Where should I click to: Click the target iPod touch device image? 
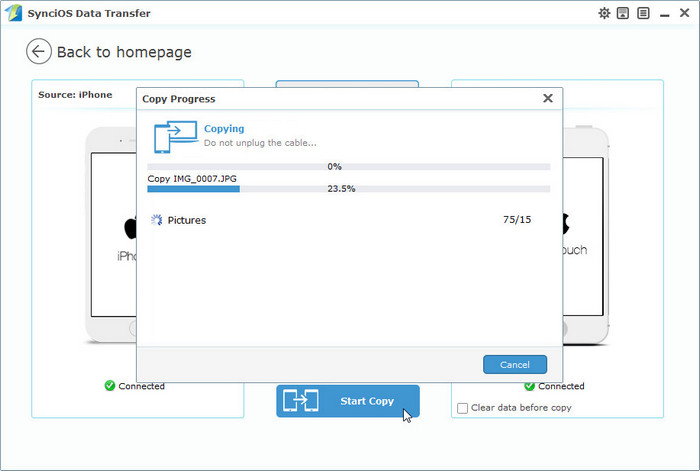[x=586, y=235]
